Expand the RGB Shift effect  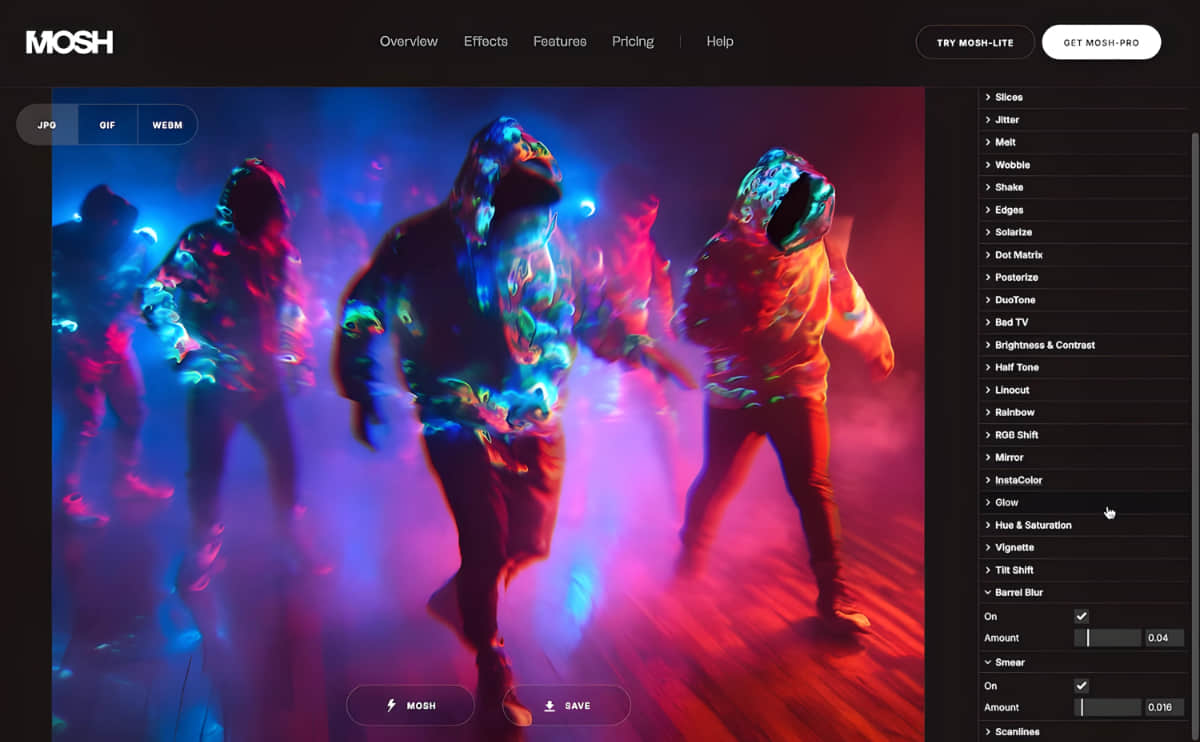[x=1016, y=435]
